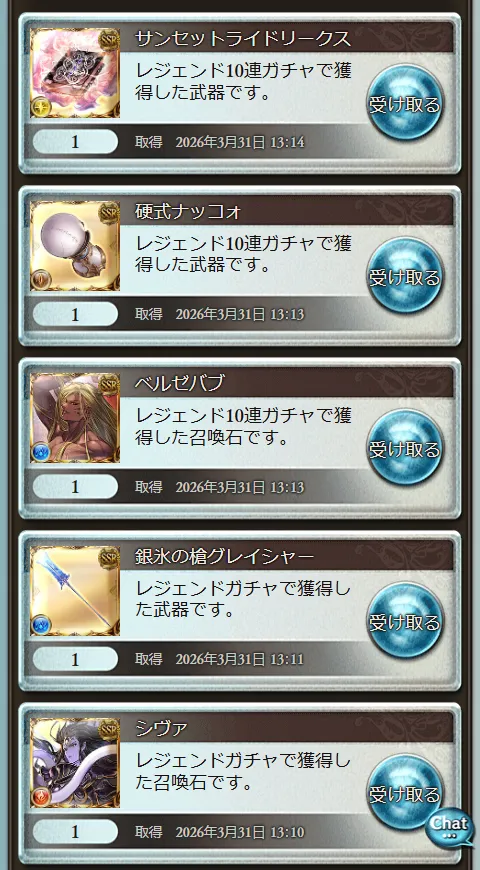This screenshot has height=870, width=480.
Task: Tap the 硬式ナッコォ weapon thumbnail
Action: pyautogui.click(x=75, y=246)
